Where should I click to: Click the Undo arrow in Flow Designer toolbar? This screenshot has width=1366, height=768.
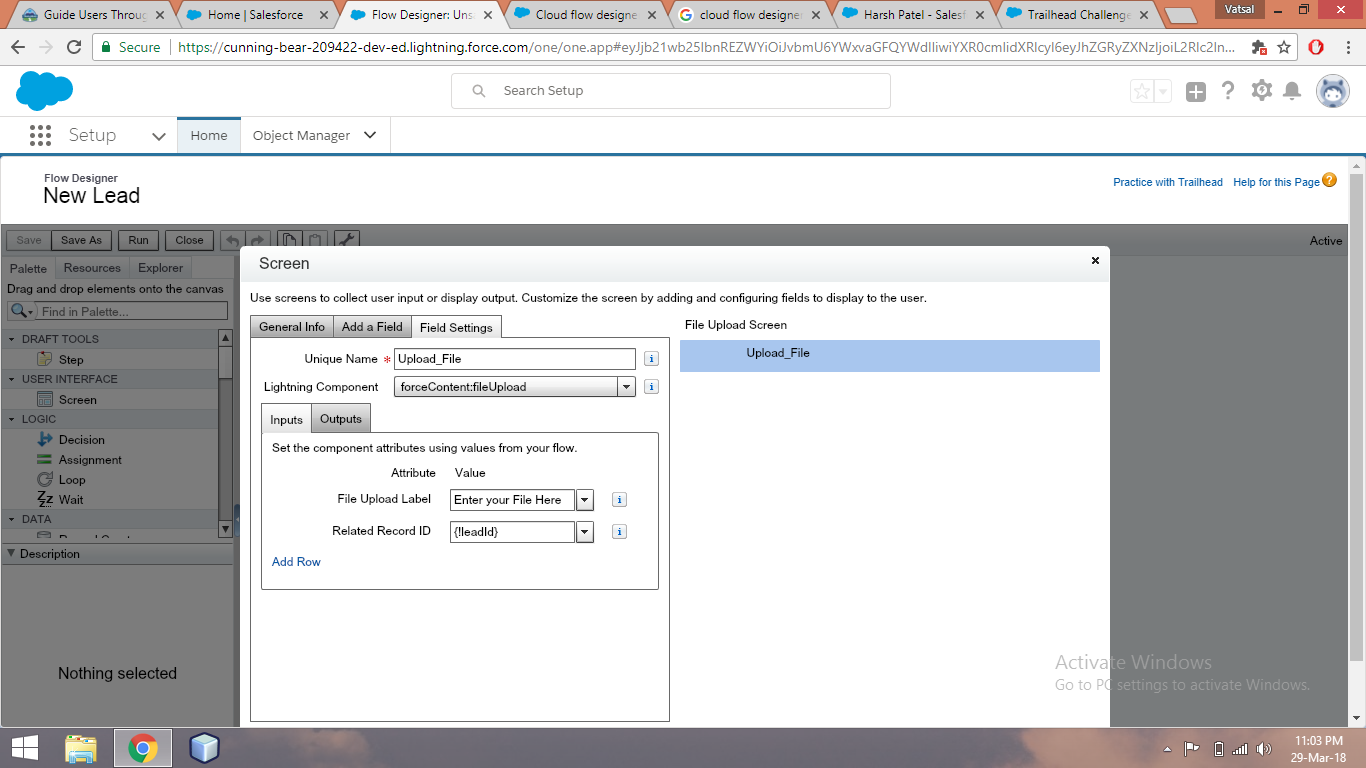tap(231, 240)
